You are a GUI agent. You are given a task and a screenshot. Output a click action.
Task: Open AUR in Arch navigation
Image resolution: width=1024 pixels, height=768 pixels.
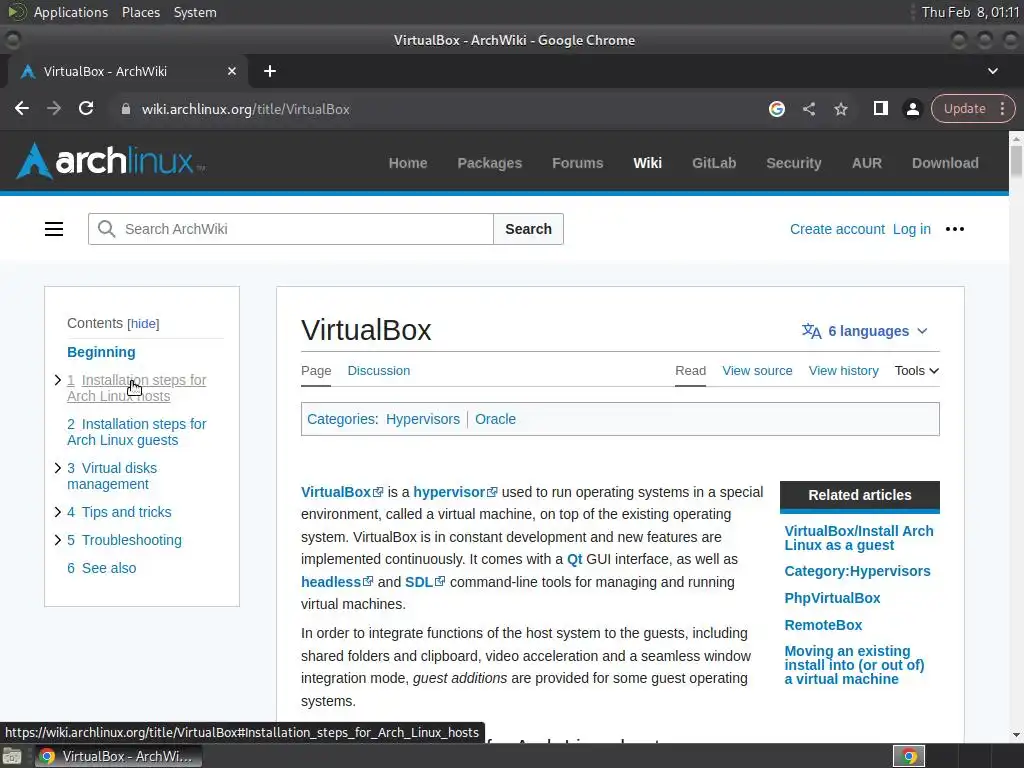pos(867,163)
